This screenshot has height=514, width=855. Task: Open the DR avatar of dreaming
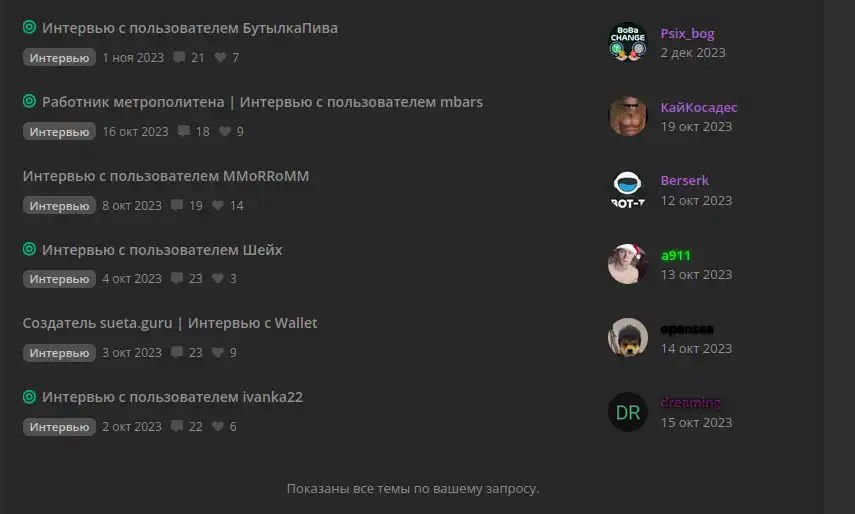tap(628, 412)
